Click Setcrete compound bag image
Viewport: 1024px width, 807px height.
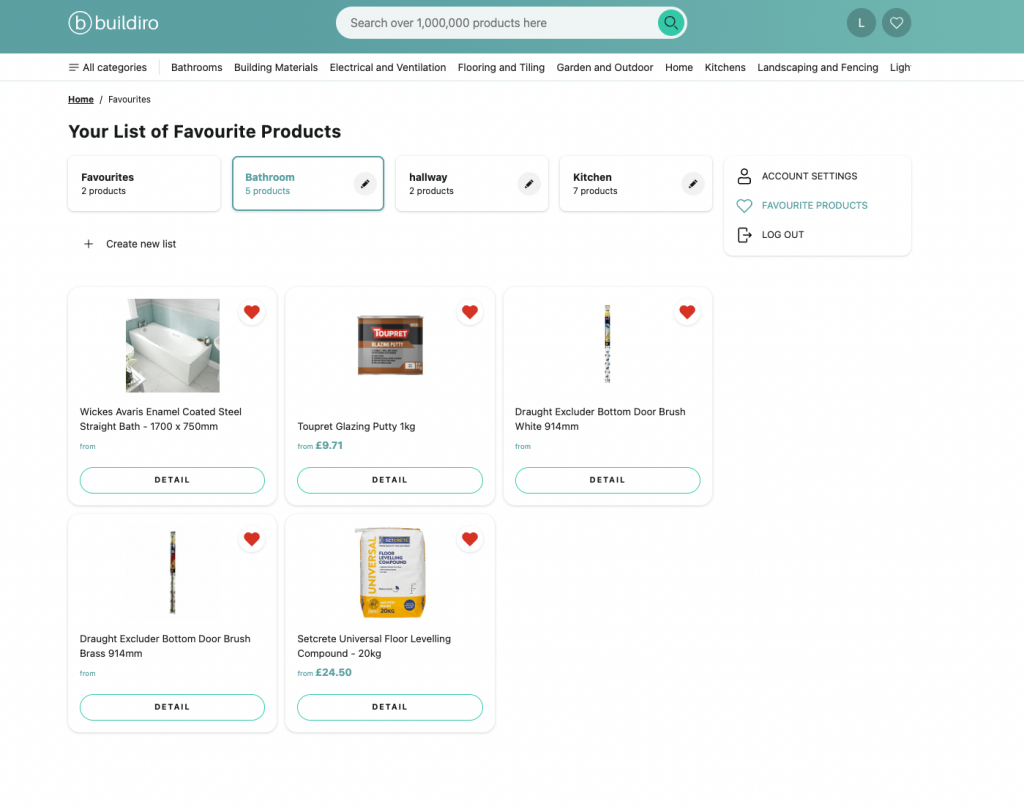point(390,572)
